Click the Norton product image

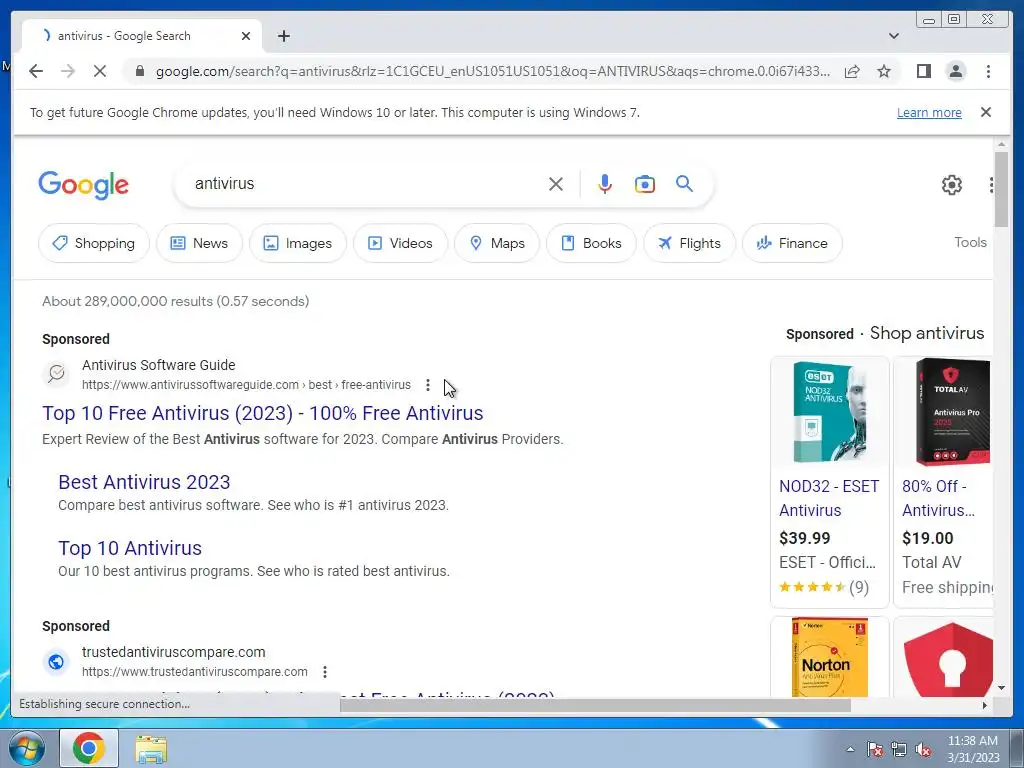829,658
